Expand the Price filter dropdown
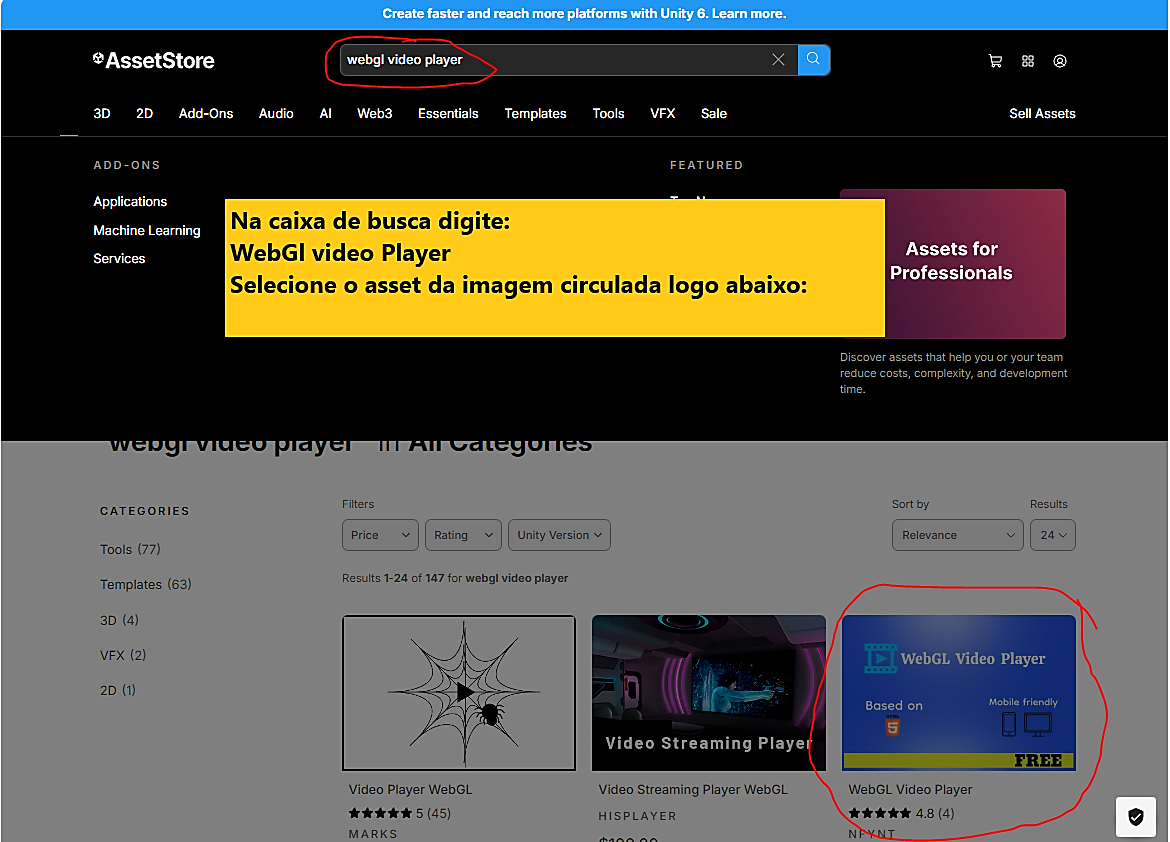 (x=380, y=535)
